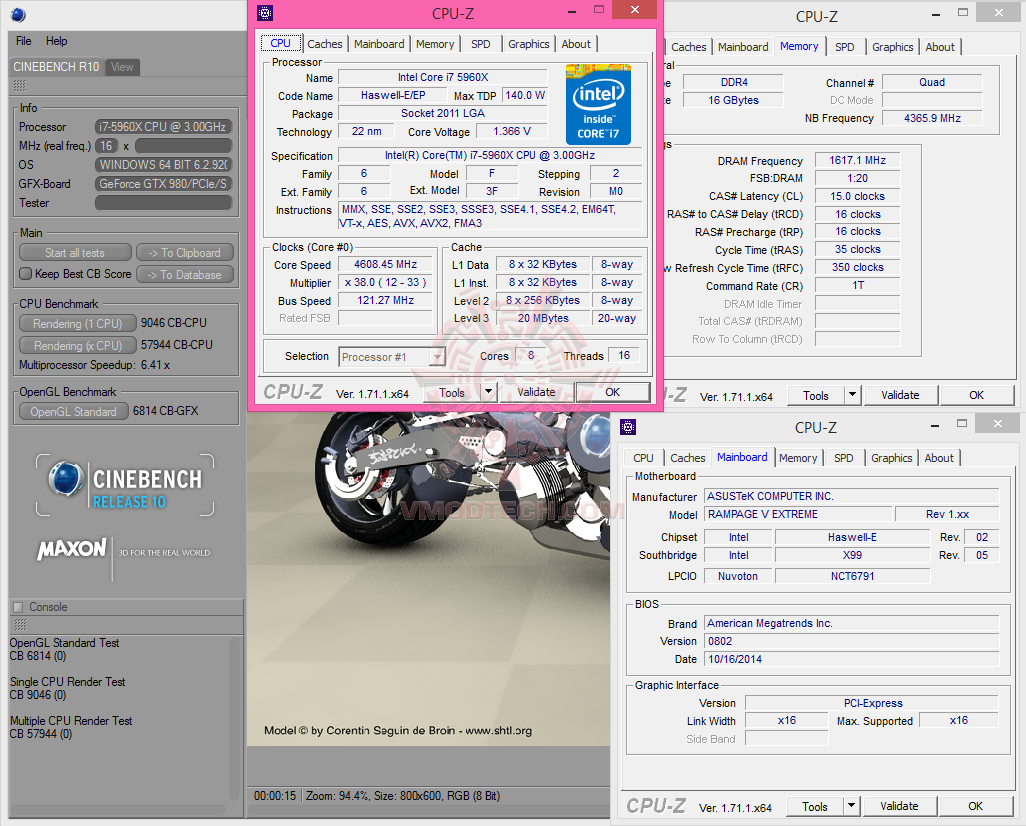Click the Intel Core i7 logo

click(x=598, y=105)
